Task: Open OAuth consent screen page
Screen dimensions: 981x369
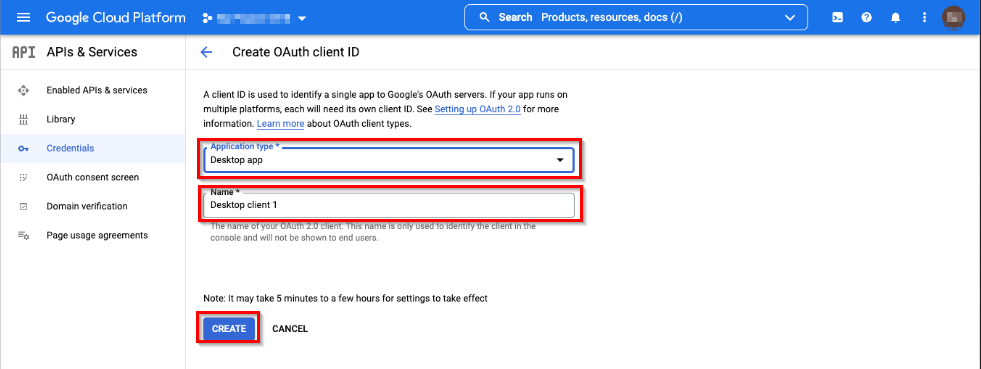Action: (x=93, y=177)
